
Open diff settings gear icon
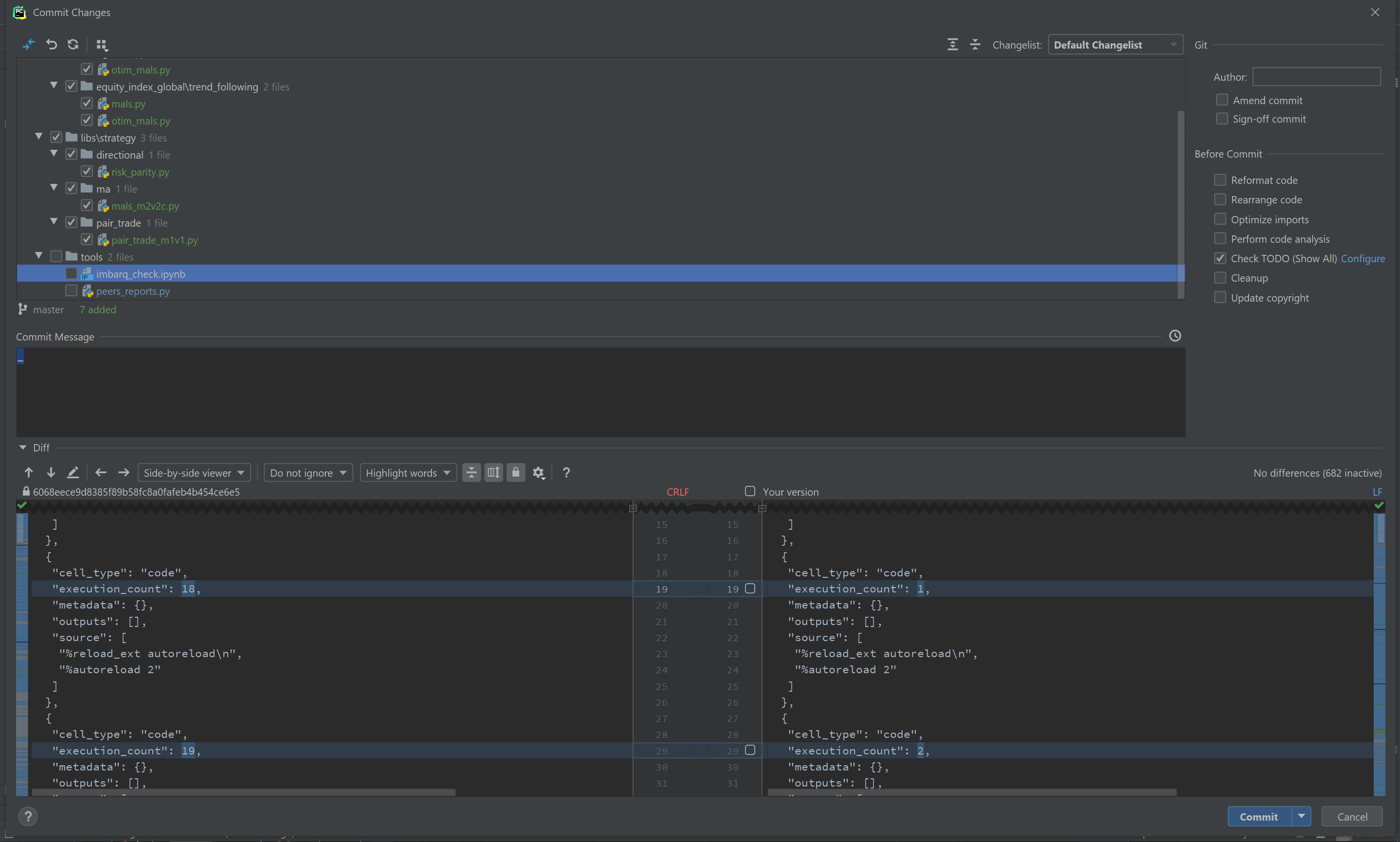point(539,473)
